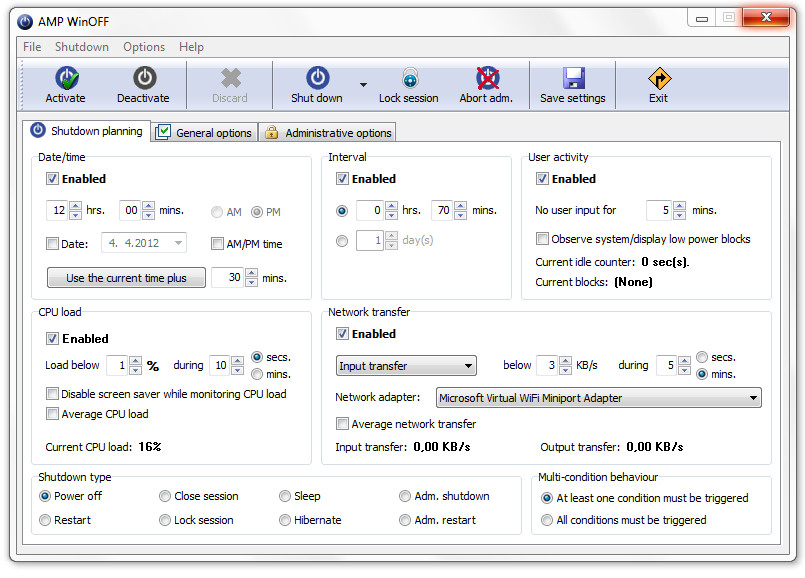Uncheck CPU load Enabled checkbox
805x578 pixels.
coord(52,338)
